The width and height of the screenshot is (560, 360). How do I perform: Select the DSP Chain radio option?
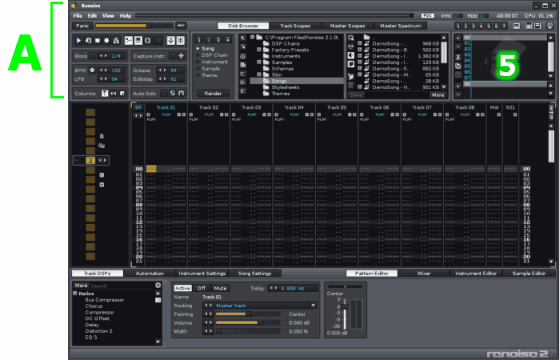pyautogui.click(x=212, y=55)
